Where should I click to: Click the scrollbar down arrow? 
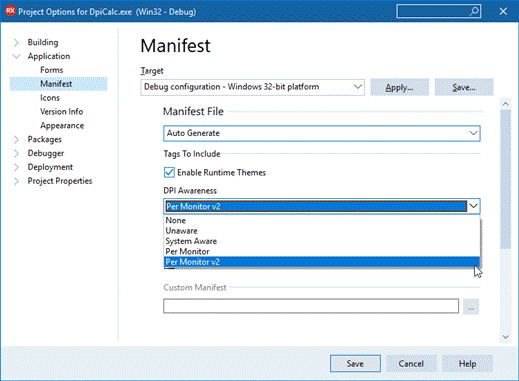505,337
